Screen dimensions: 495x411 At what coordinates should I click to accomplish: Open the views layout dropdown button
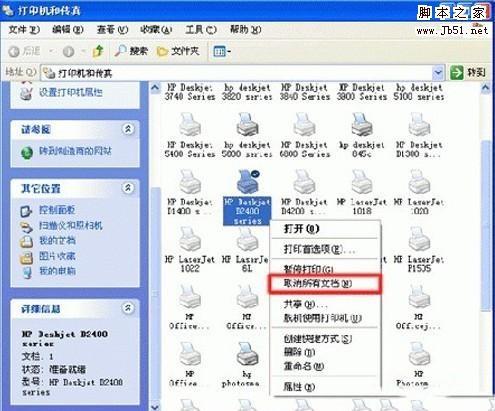click(222, 51)
